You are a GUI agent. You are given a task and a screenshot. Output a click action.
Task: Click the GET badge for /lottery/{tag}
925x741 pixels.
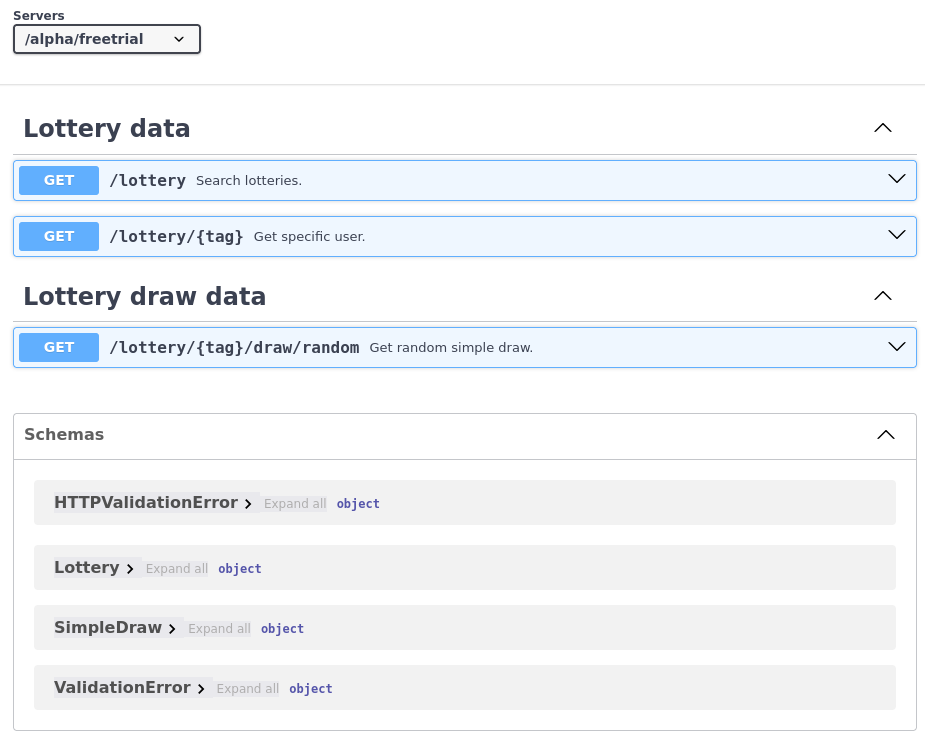(59, 236)
